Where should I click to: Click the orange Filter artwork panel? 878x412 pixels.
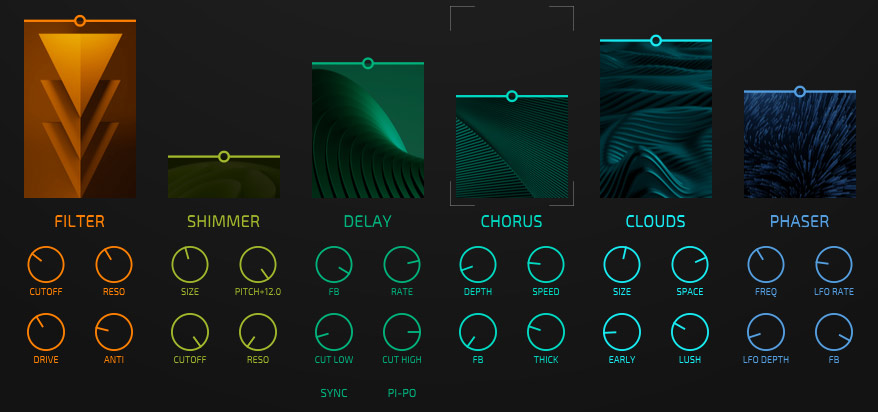(x=80, y=110)
